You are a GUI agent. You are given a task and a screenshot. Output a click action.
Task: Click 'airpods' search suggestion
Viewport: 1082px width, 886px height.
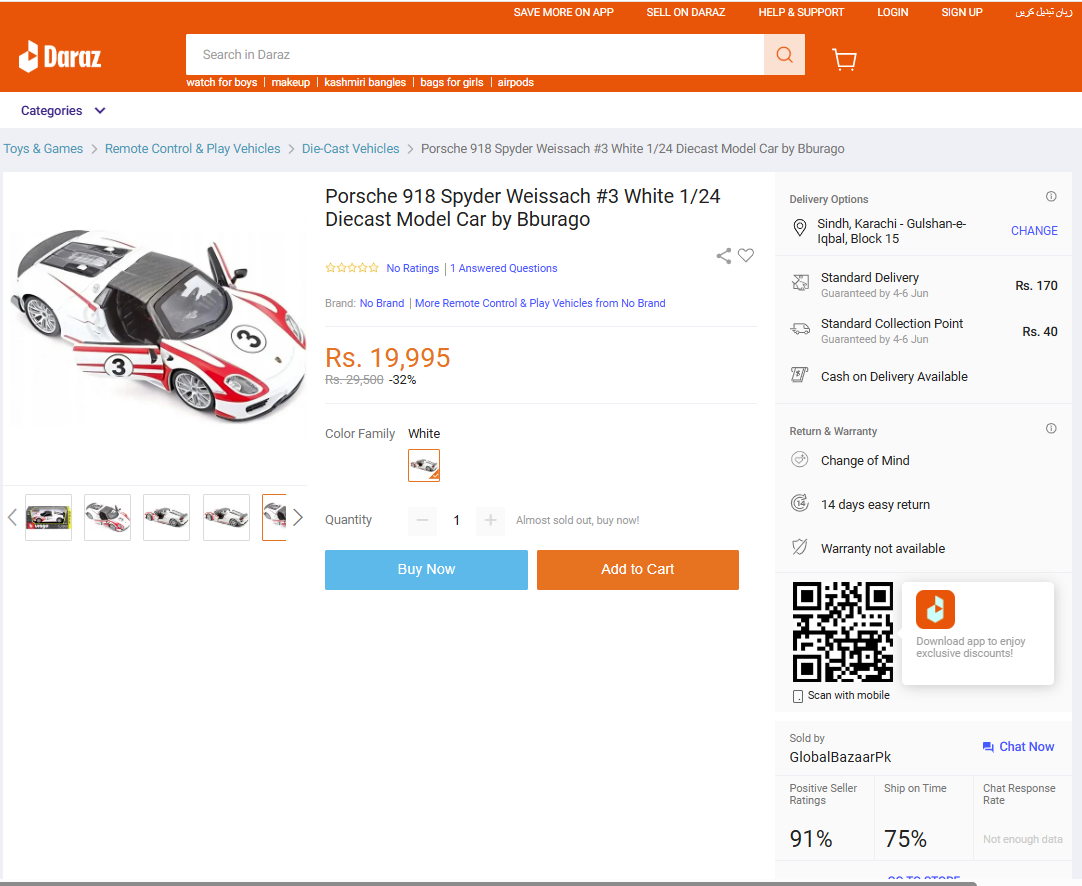click(x=515, y=82)
